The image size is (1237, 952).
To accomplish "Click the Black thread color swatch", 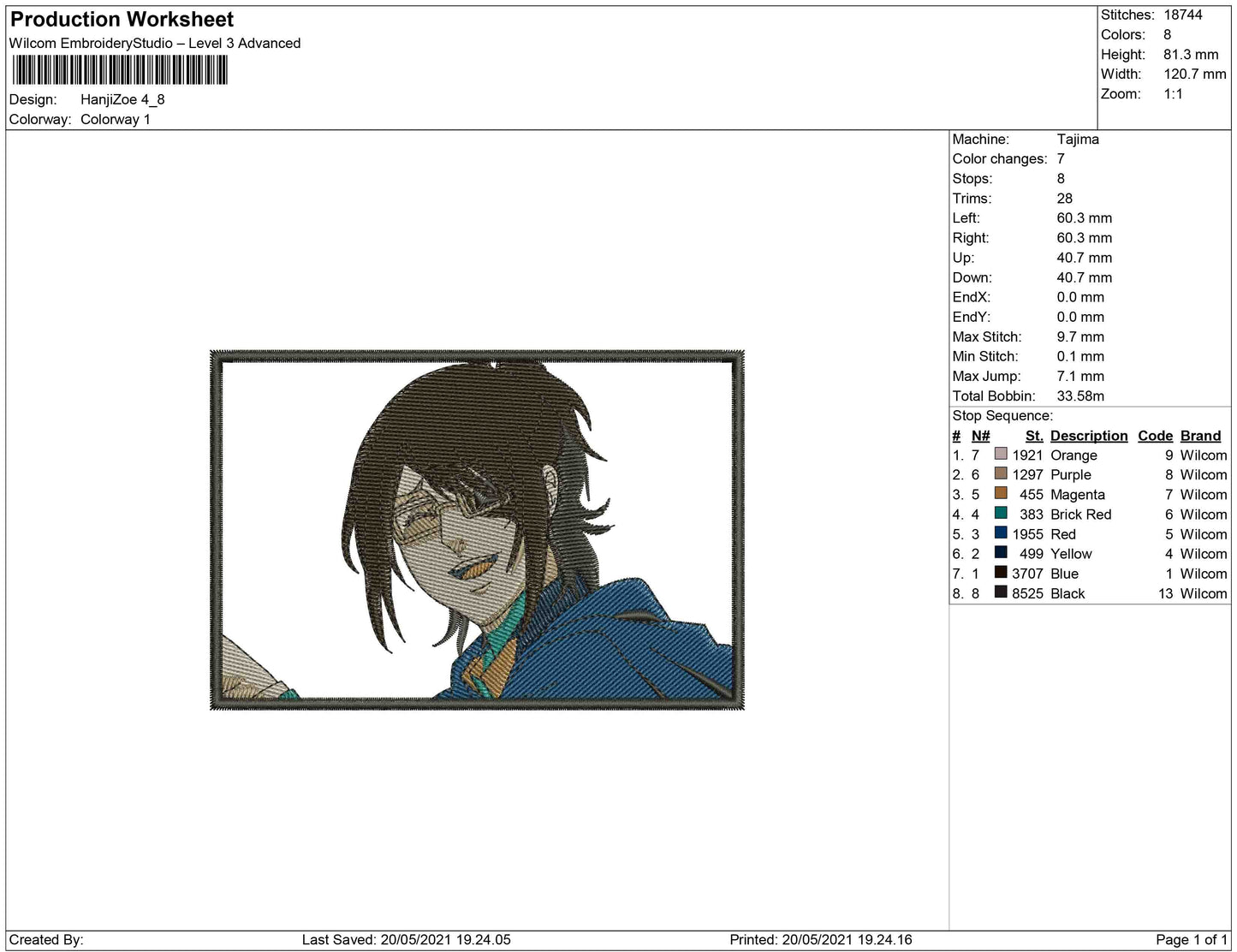I will [1000, 592].
